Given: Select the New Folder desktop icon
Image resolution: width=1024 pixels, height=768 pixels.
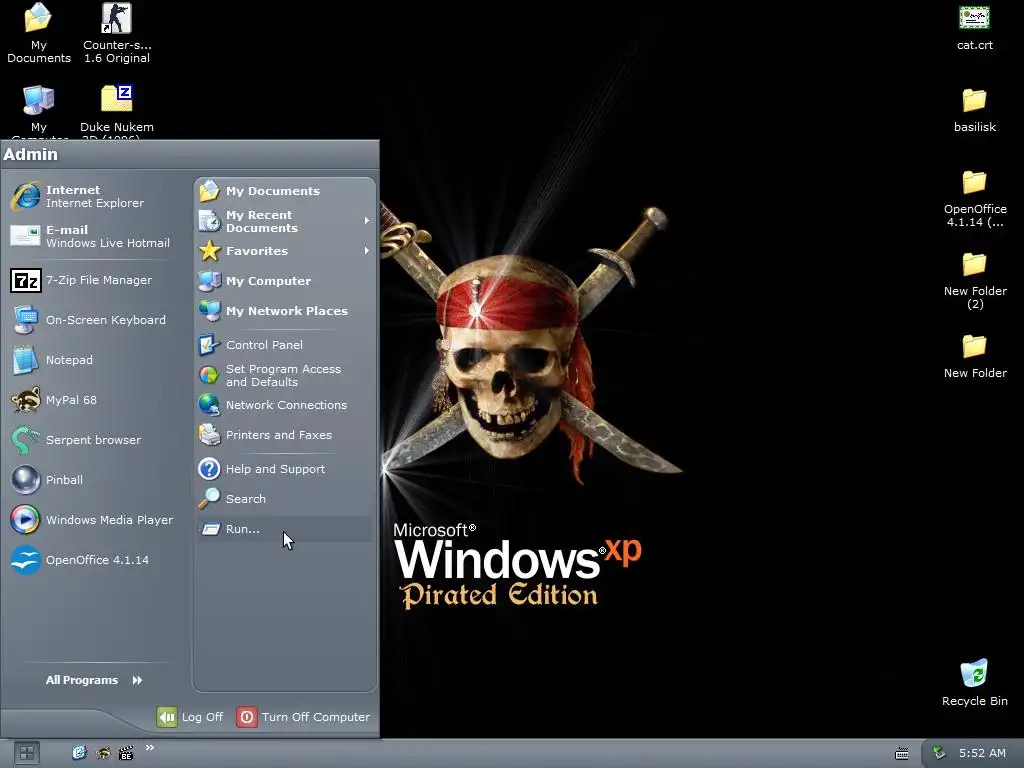Looking at the screenshot, I should coord(974,356).
